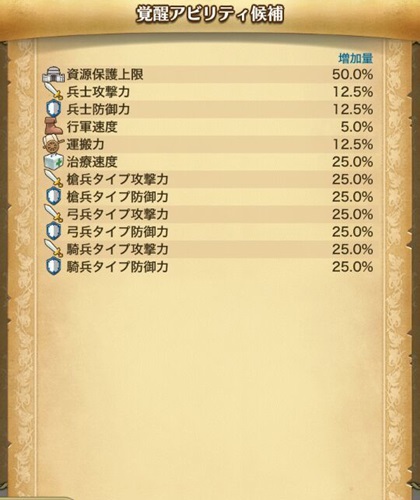Click the sword icon beside 兵士攻撃力
The height and width of the screenshot is (500, 420).
click(54, 91)
